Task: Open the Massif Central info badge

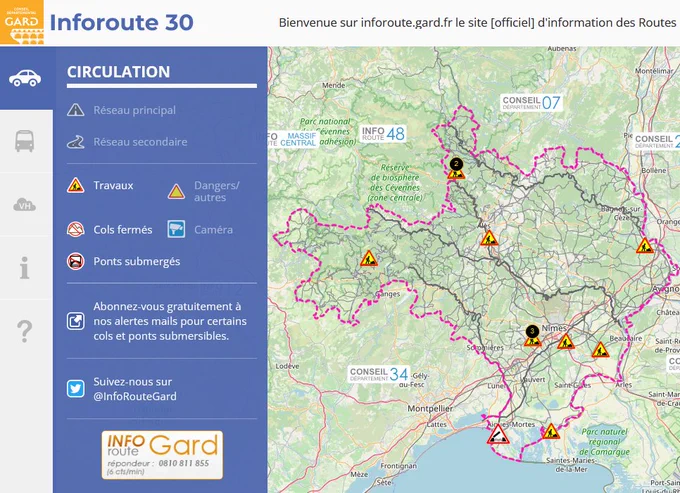Action: pyautogui.click(x=294, y=139)
